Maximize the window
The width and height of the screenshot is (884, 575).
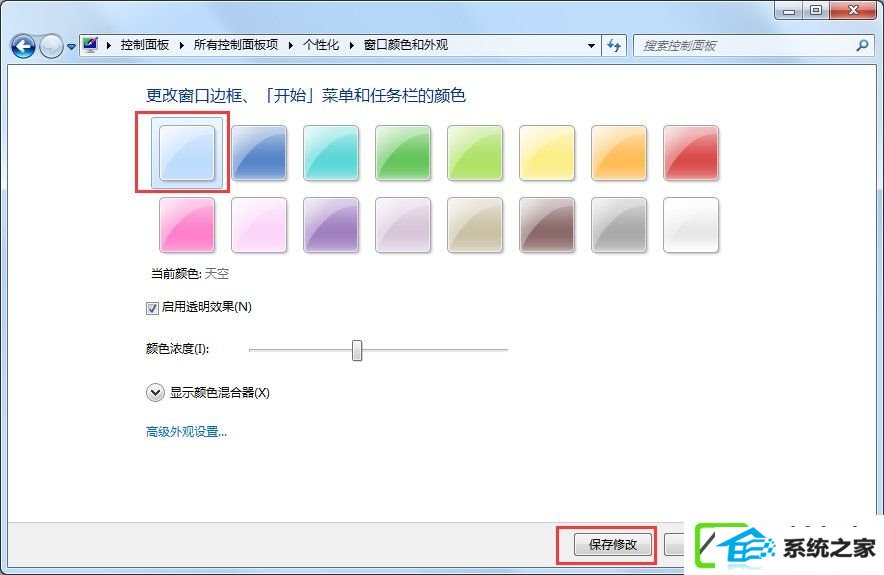(x=816, y=11)
